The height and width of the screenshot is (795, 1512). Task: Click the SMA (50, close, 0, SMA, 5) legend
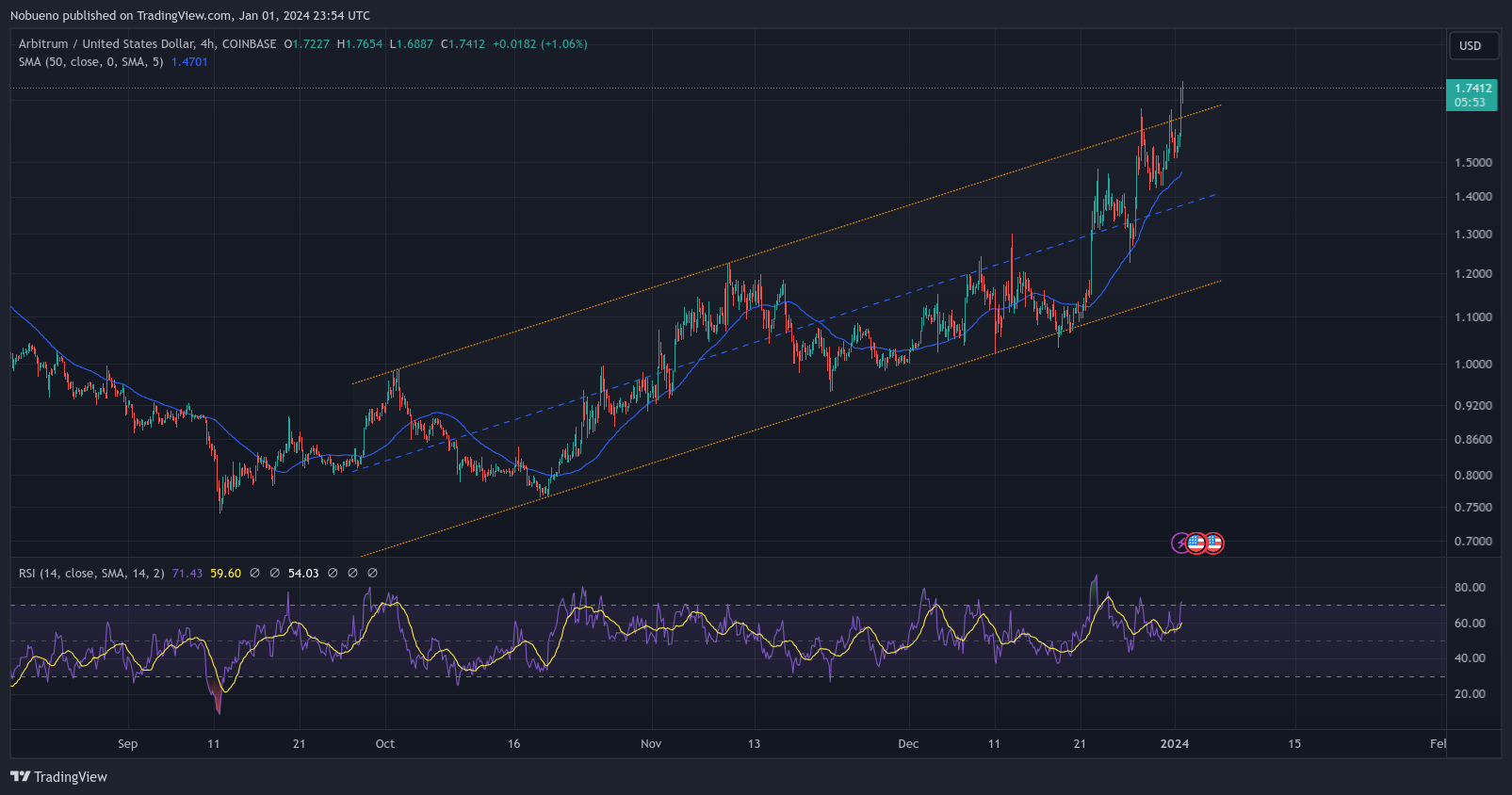[x=90, y=62]
